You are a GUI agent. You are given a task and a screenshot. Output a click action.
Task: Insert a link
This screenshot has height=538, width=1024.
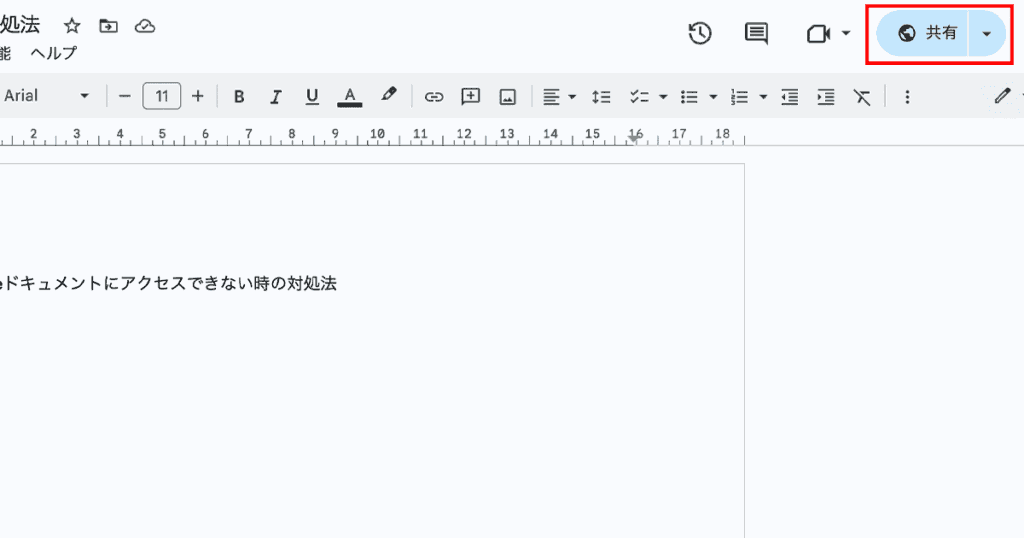coord(434,97)
